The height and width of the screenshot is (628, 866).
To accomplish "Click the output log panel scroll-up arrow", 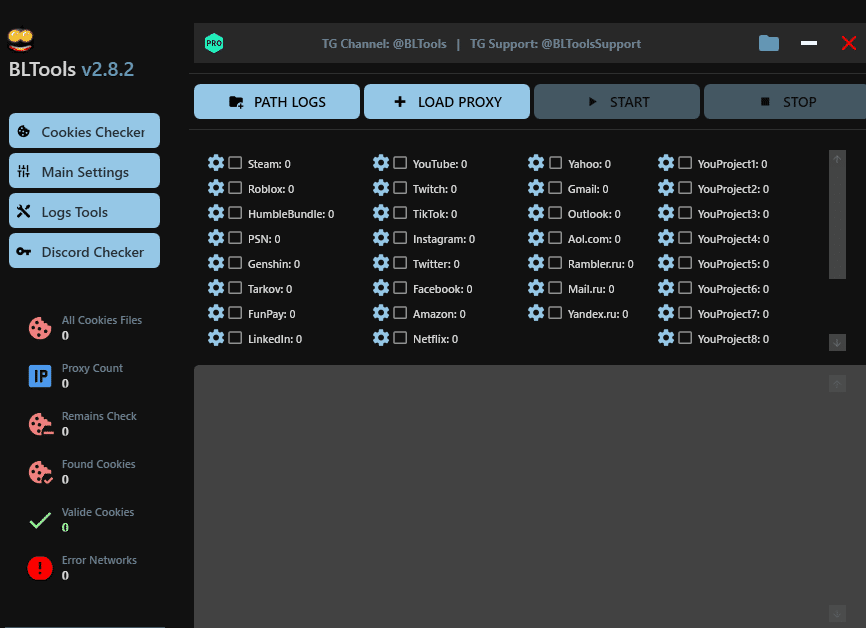I will 837,383.
